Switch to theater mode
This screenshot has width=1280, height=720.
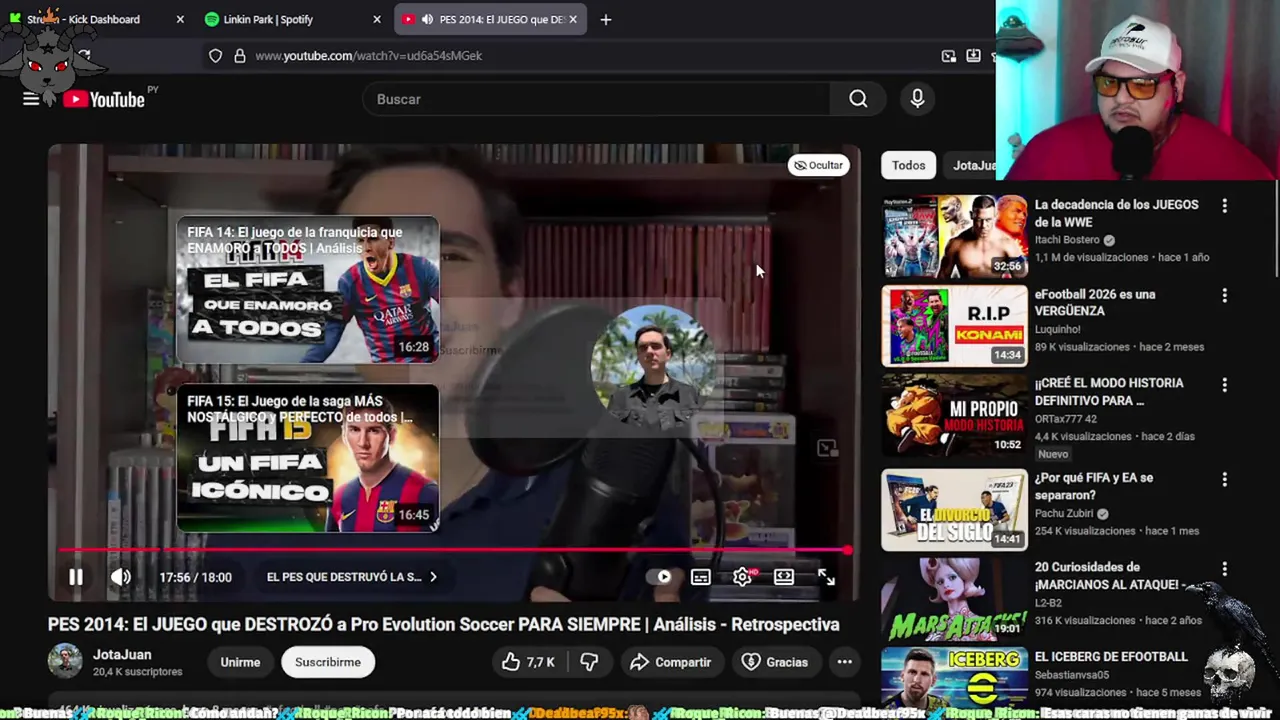[784, 577]
